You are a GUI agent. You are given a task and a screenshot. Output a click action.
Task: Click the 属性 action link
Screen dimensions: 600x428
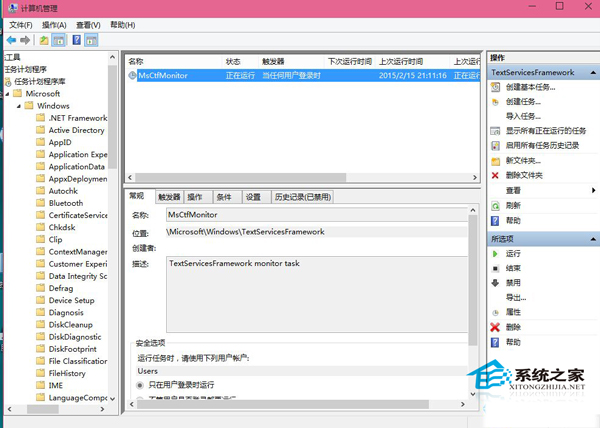coord(513,312)
